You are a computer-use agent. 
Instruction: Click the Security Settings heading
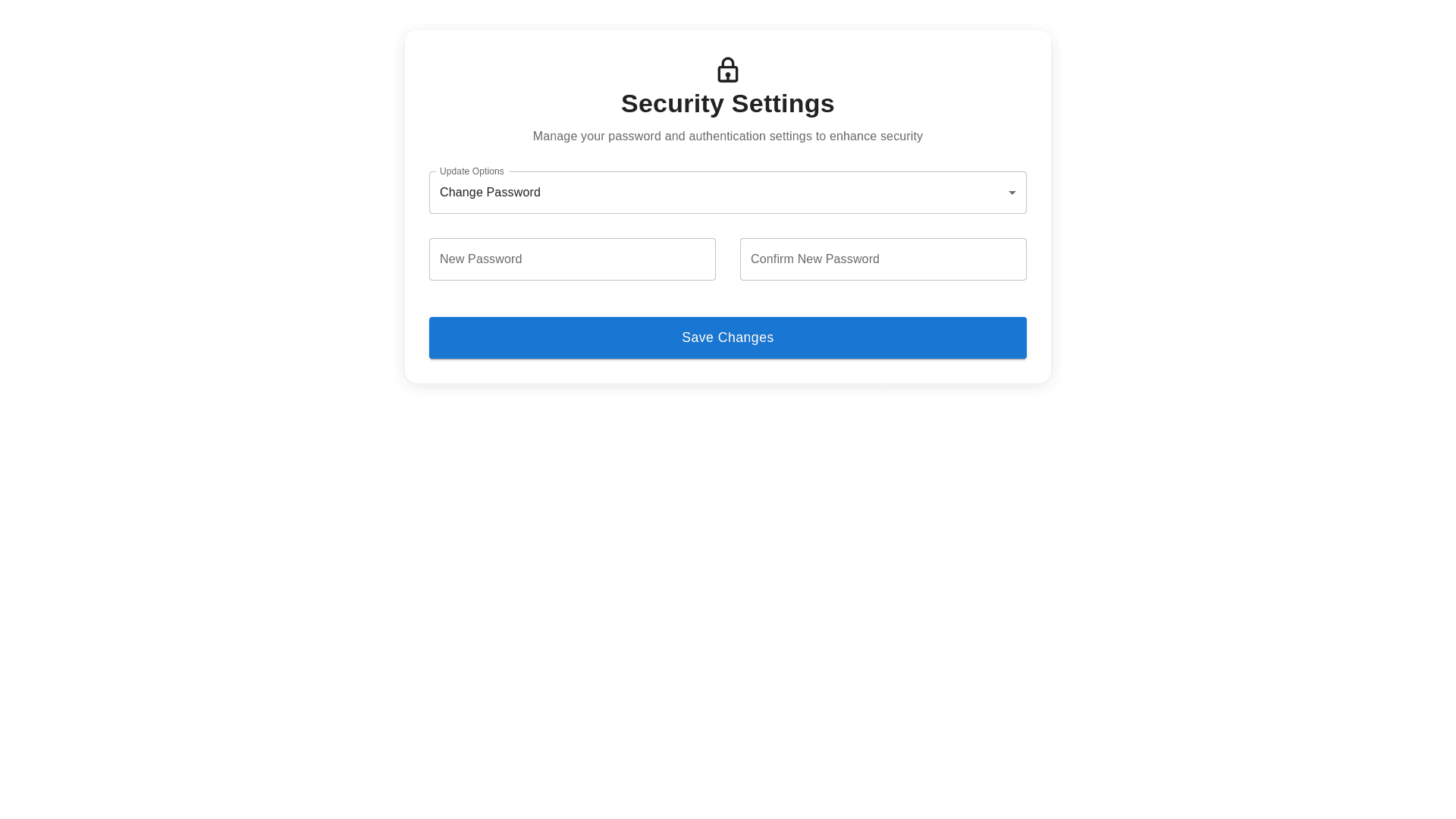(727, 104)
